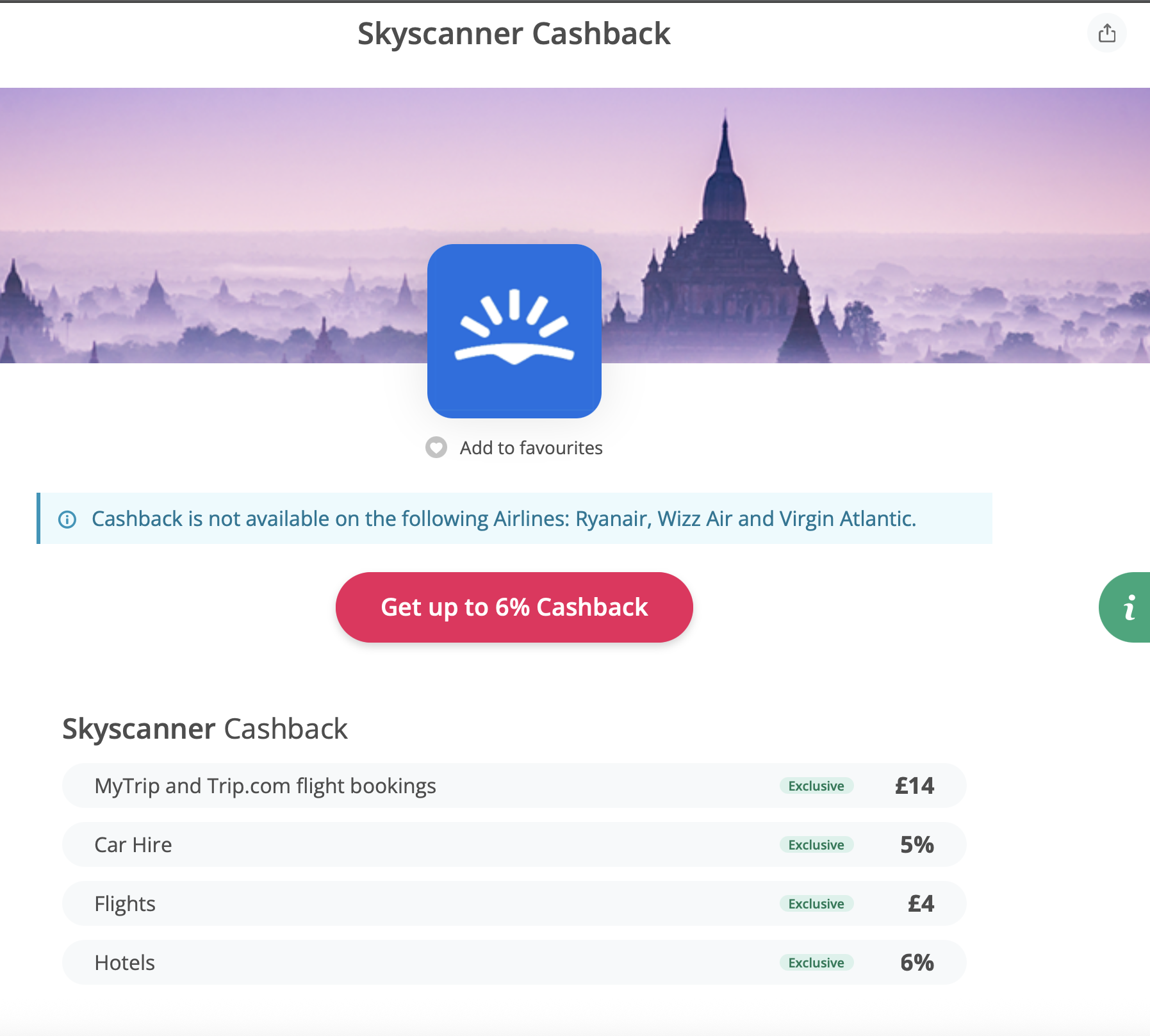The width and height of the screenshot is (1150, 1036).
Task: Select MyTrip and Trip.com flight bookings row
Action: pos(514,785)
